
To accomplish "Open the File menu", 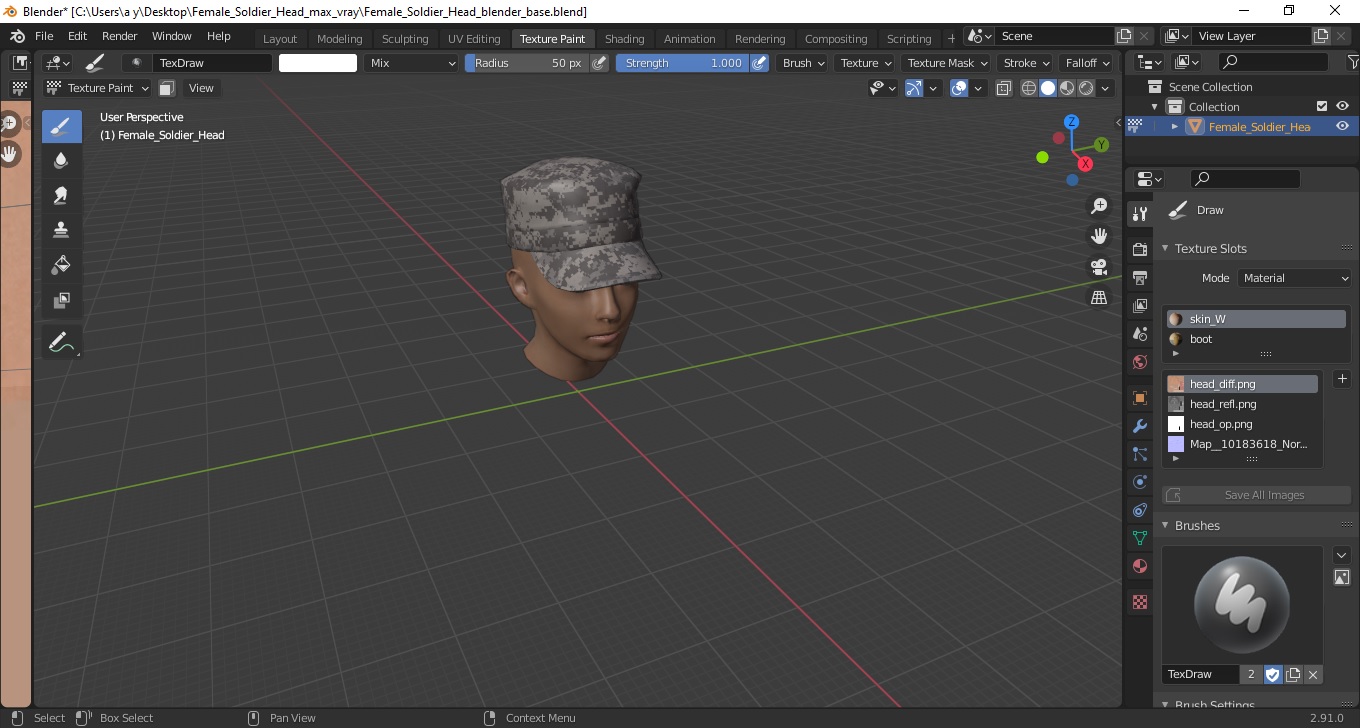I will (44, 36).
